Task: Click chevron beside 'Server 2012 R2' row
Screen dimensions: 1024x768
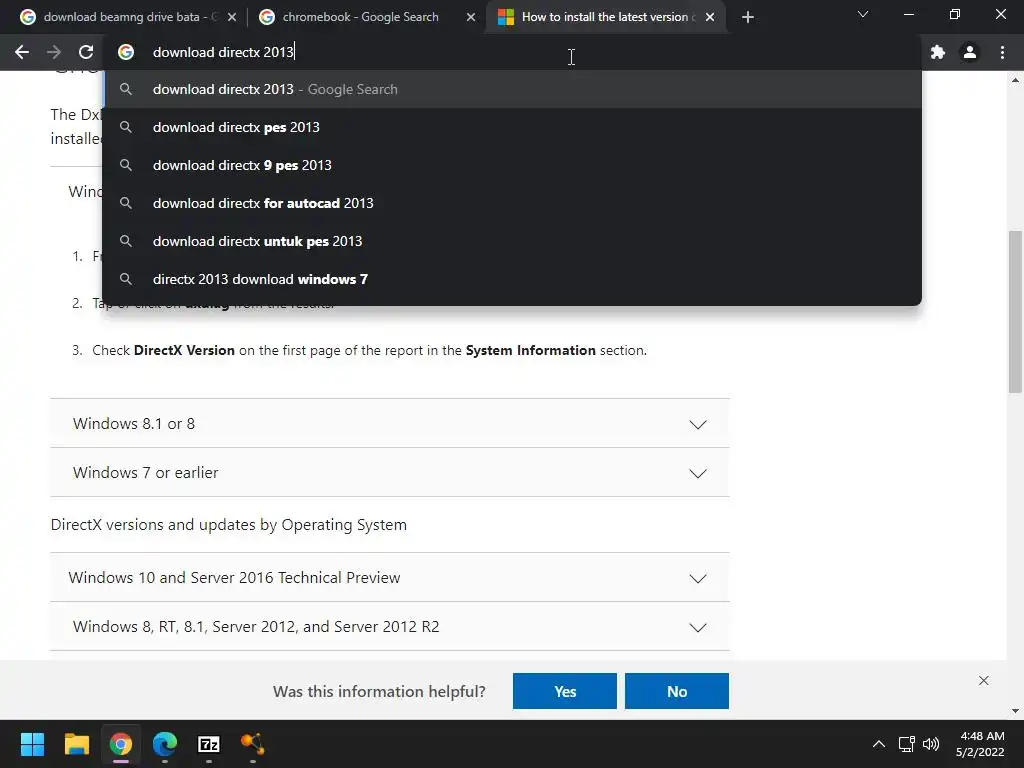Action: pyautogui.click(x=698, y=628)
